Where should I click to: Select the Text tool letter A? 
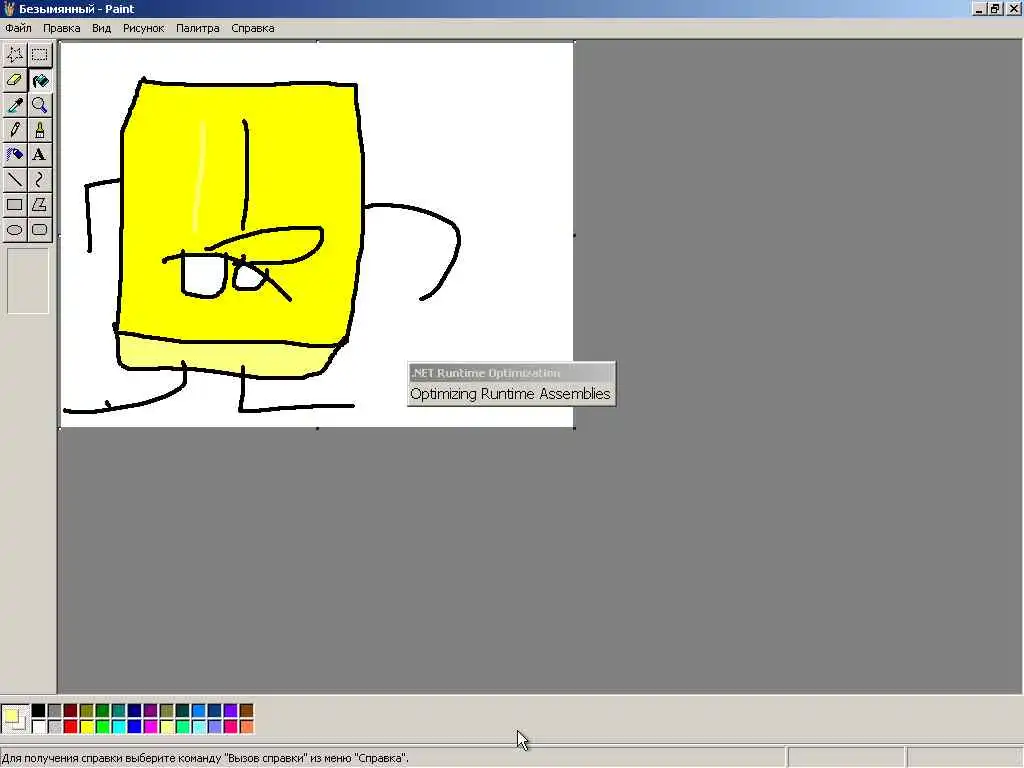40,155
